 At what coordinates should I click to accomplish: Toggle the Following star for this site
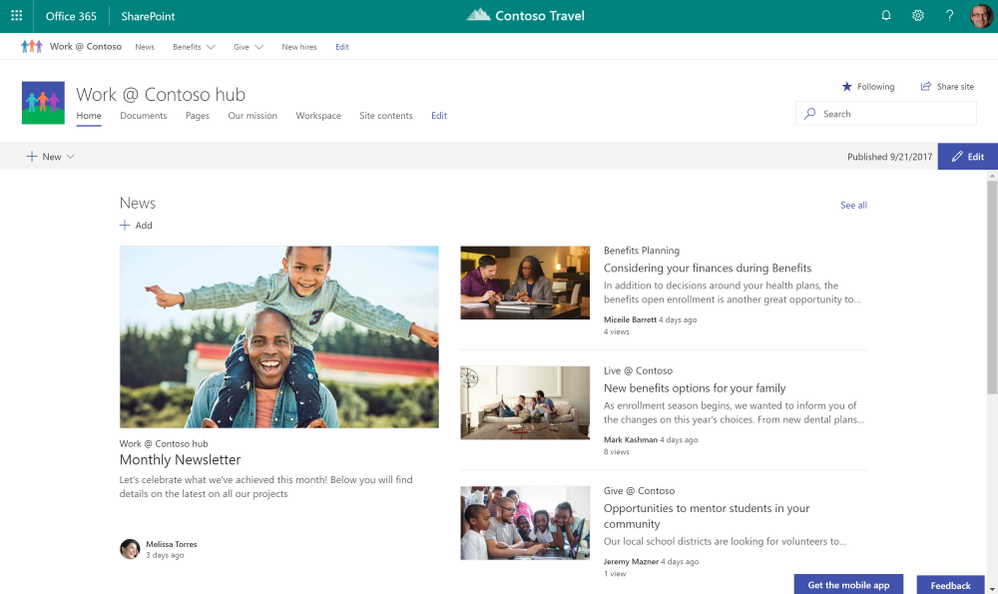coord(847,87)
